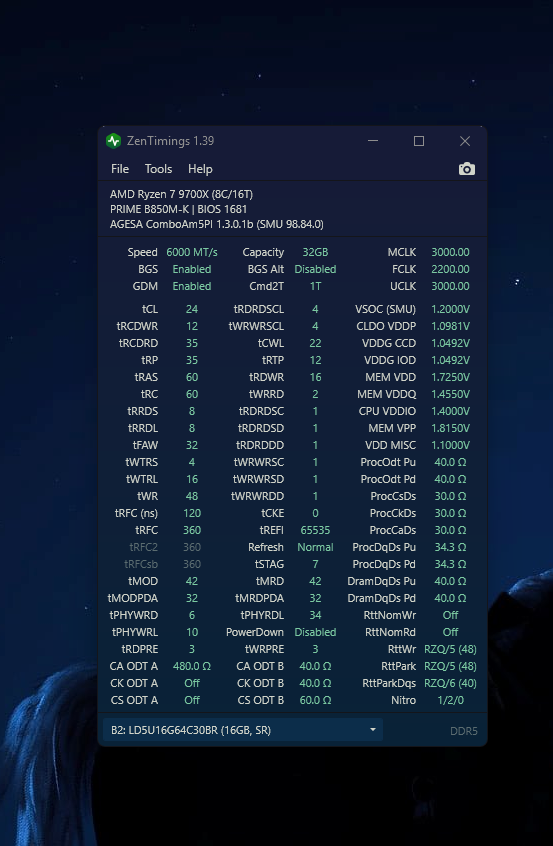The height and width of the screenshot is (846, 553).
Task: Take a screenshot with the camera icon
Action: [467, 169]
